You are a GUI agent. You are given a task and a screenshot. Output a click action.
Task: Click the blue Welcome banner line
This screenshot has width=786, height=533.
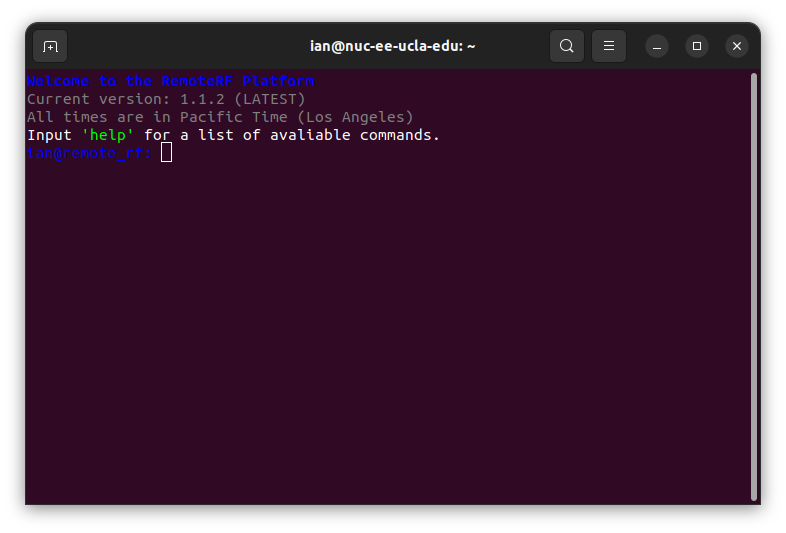[x=170, y=81]
